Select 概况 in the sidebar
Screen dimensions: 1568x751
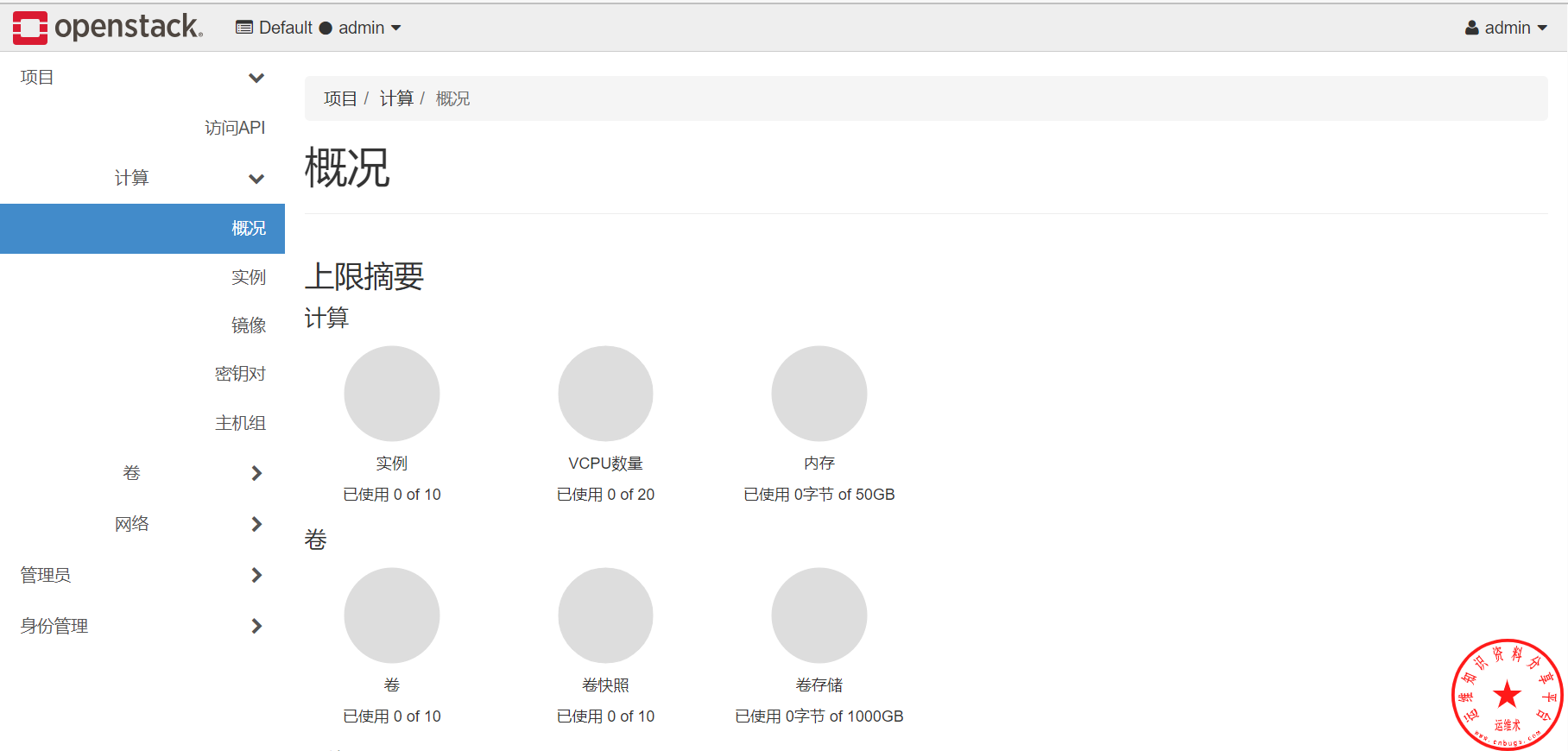(249, 229)
